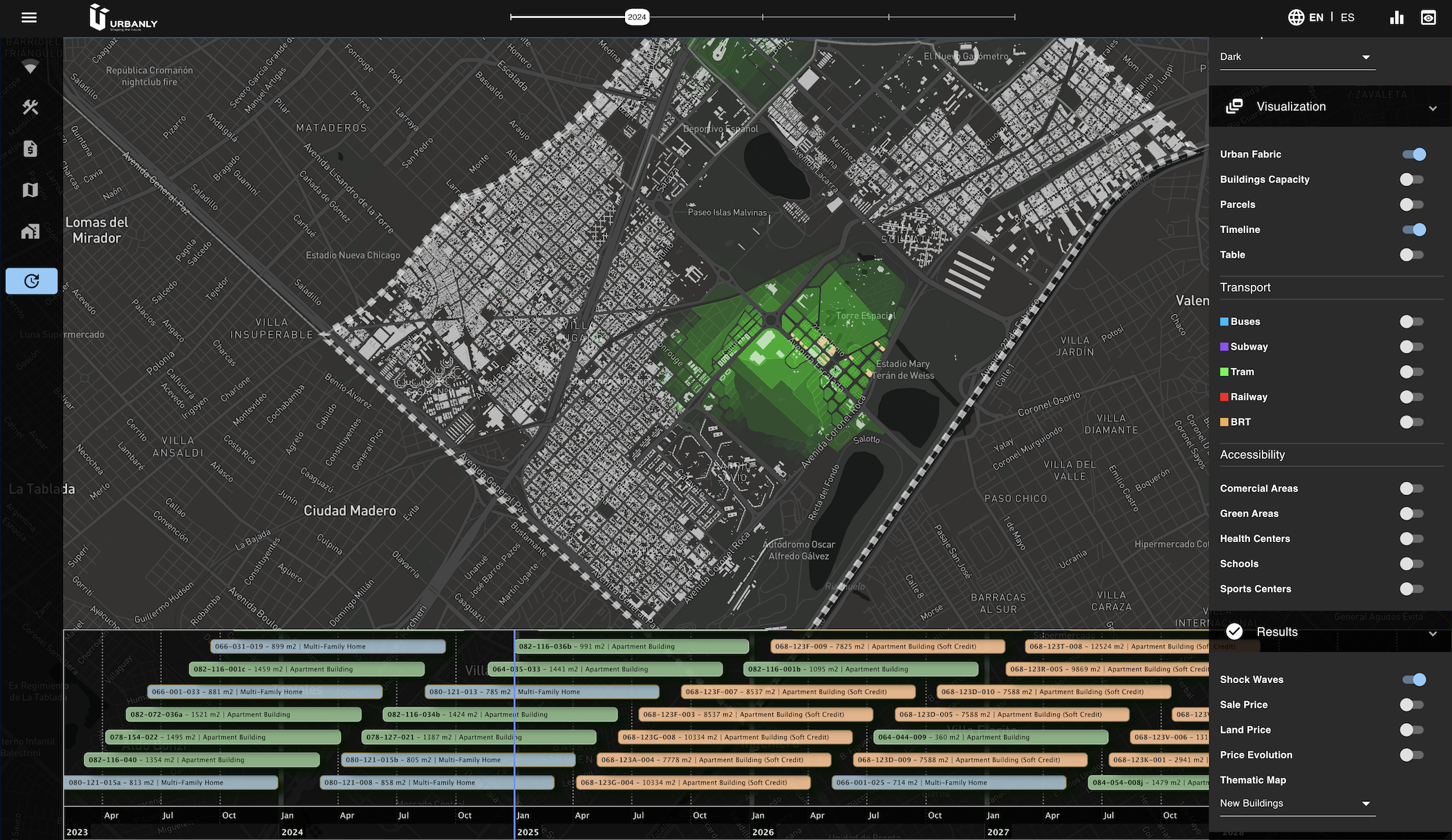Enable the Table toggle
The height and width of the screenshot is (840, 1452).
1411,255
